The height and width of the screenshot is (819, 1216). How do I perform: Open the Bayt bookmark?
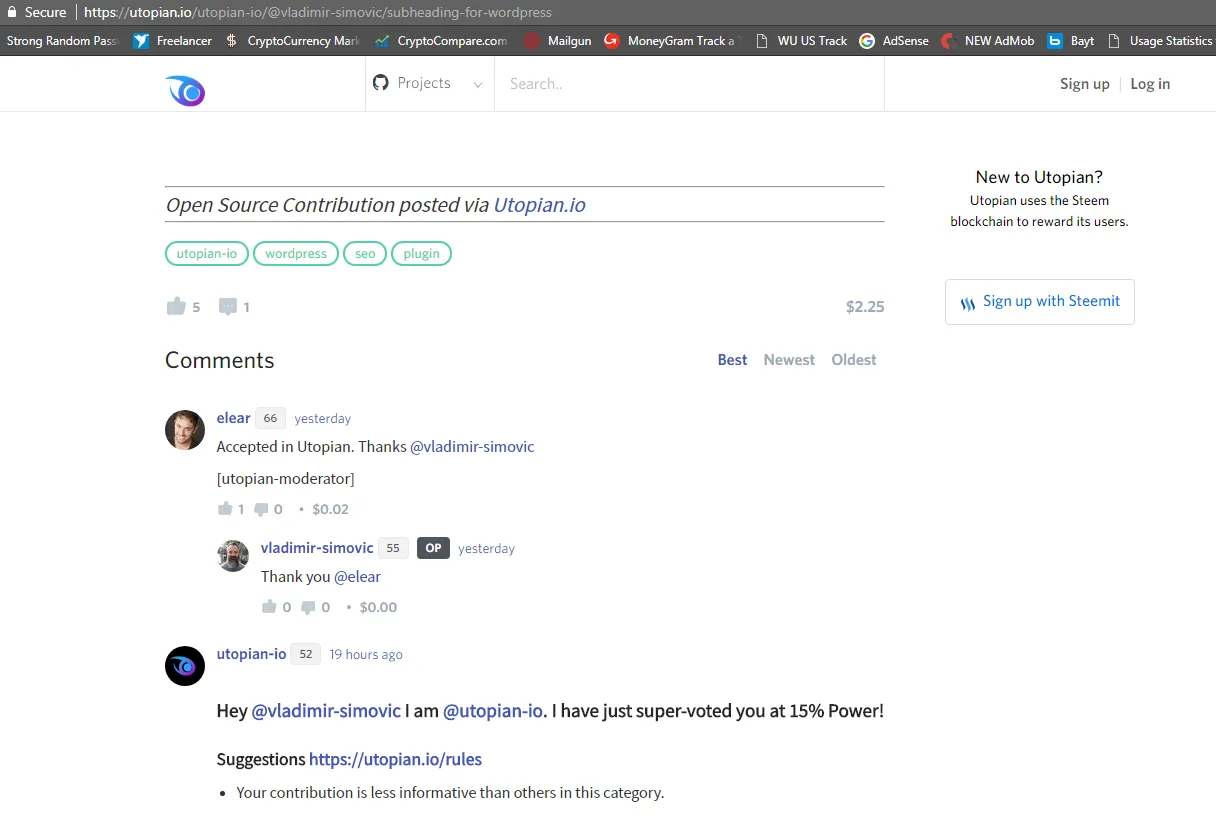(1071, 41)
